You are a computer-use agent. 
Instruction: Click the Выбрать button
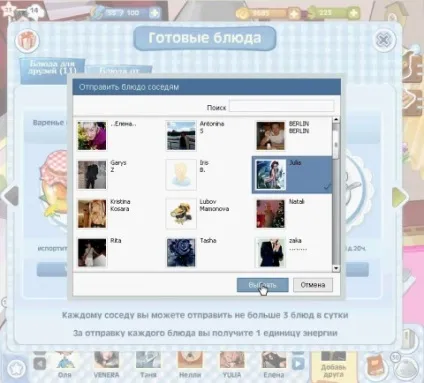pos(262,285)
